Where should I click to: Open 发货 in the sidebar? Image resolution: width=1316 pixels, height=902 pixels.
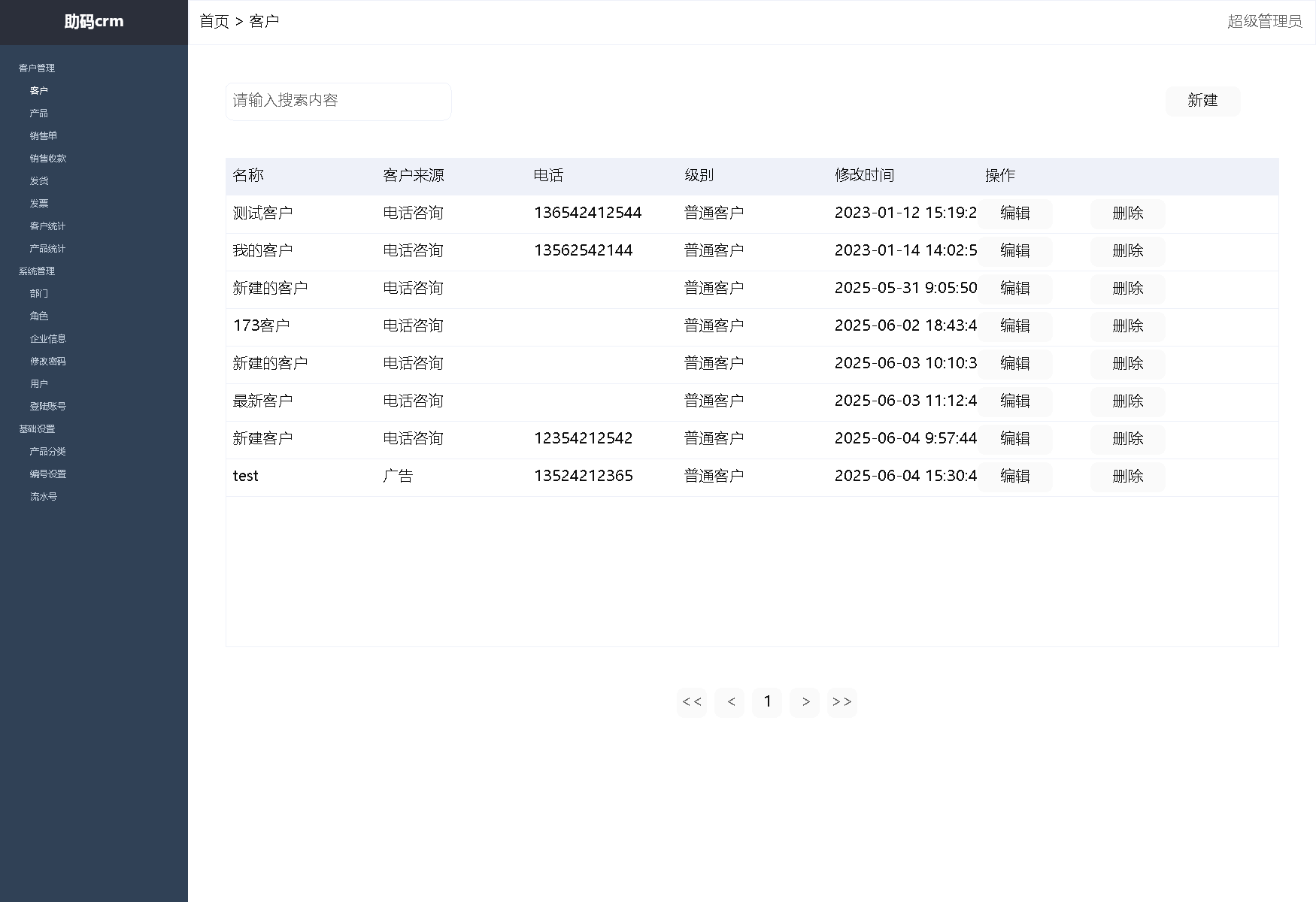[x=39, y=180]
